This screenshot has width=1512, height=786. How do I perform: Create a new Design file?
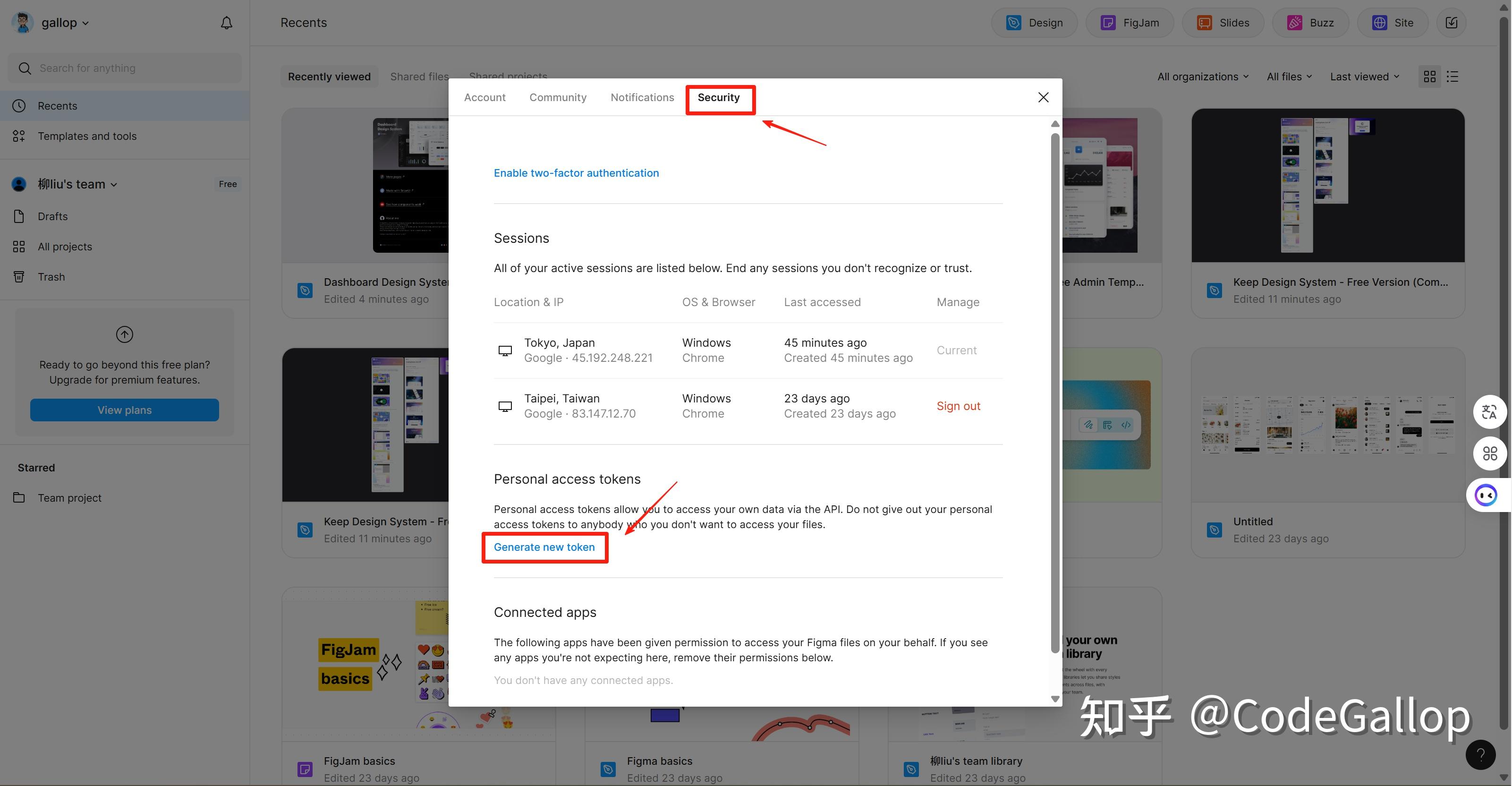pyautogui.click(x=1035, y=23)
